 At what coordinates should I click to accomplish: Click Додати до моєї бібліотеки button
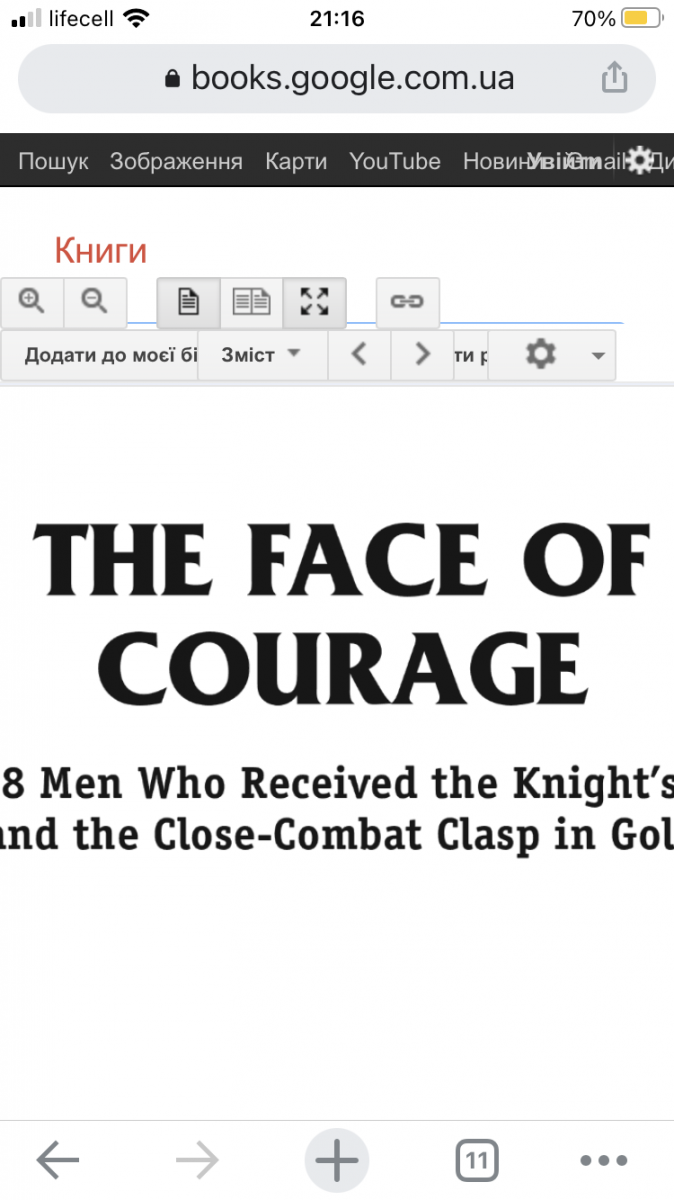[x=100, y=355]
